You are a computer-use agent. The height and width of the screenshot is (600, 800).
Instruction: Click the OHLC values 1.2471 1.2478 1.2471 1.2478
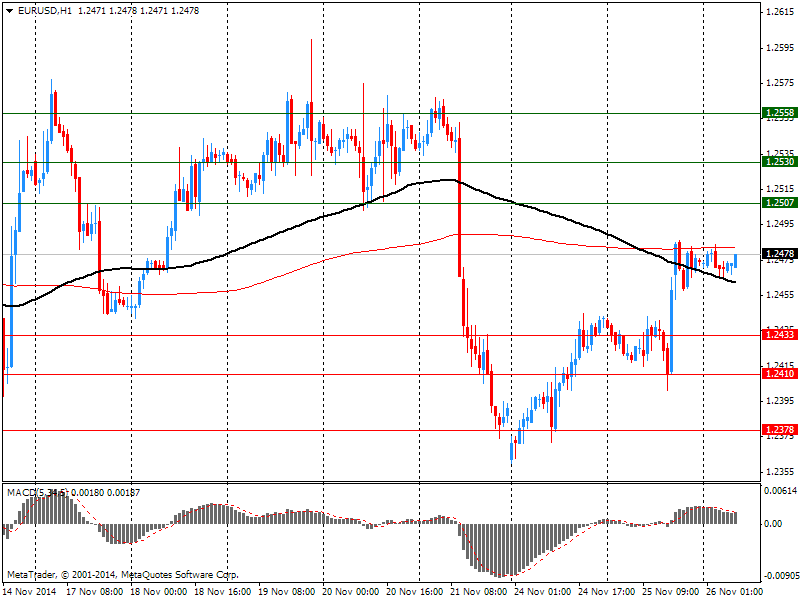pos(138,11)
